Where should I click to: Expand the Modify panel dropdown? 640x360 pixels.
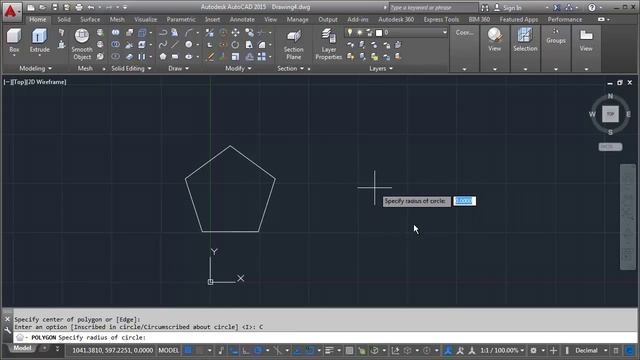point(238,68)
